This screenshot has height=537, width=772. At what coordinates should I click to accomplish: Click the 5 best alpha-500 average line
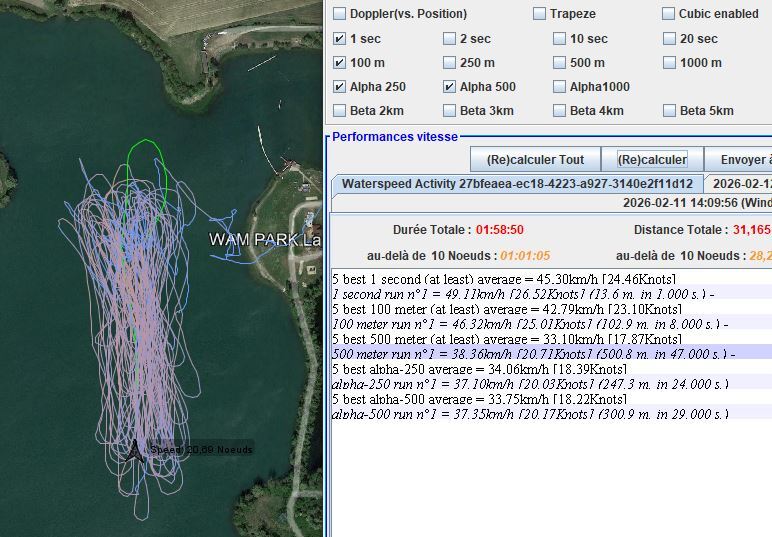click(551, 399)
